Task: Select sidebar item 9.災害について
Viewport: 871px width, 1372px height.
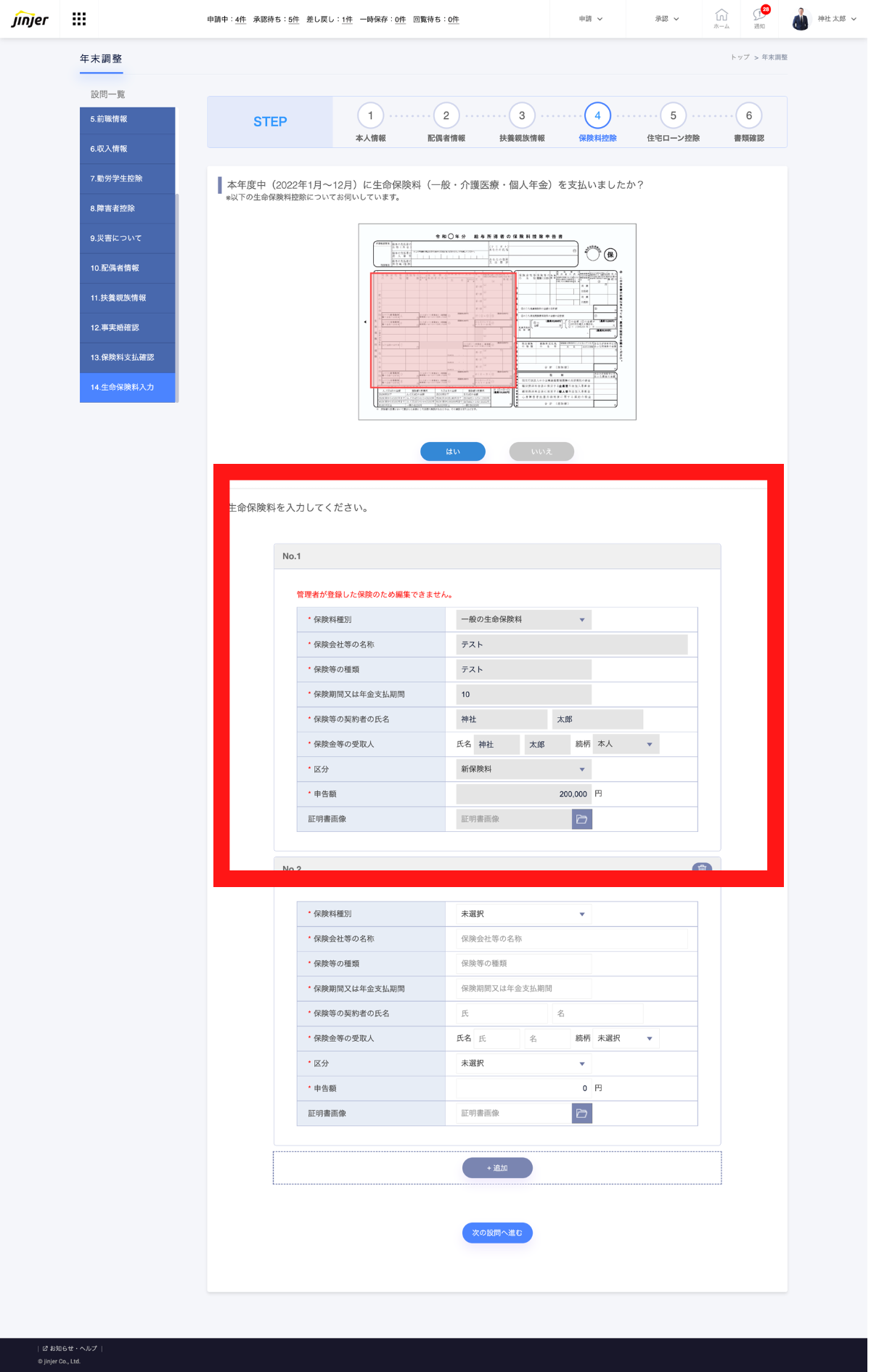Action: click(128, 238)
